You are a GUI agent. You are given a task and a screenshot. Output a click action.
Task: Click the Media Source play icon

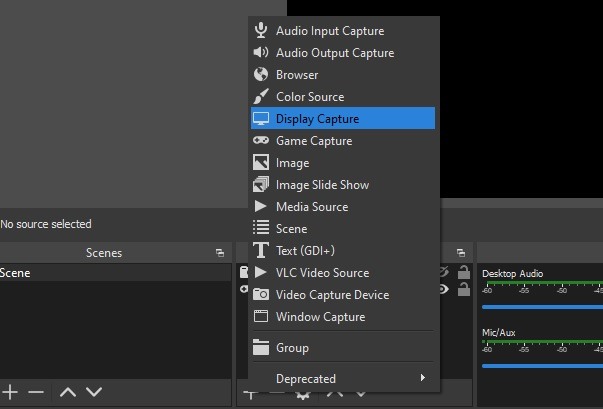pos(261,207)
